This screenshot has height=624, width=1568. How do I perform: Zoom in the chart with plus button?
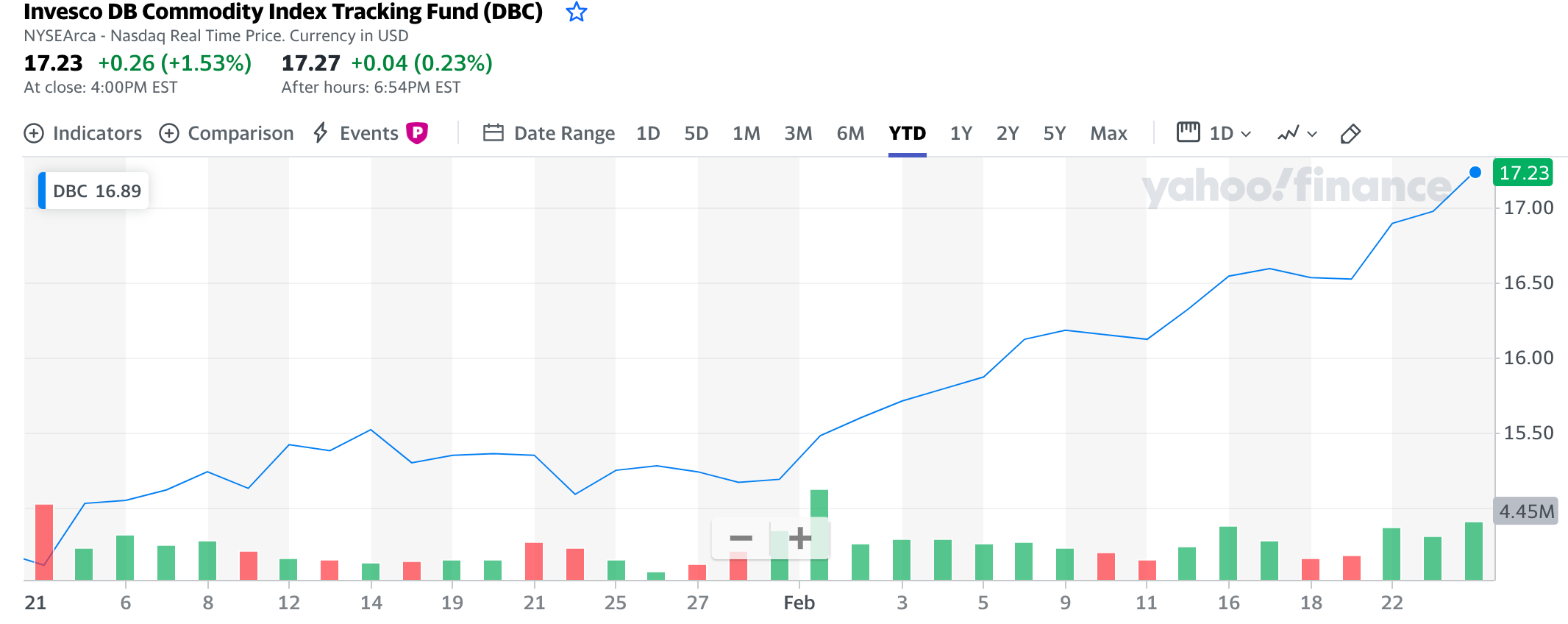click(800, 539)
